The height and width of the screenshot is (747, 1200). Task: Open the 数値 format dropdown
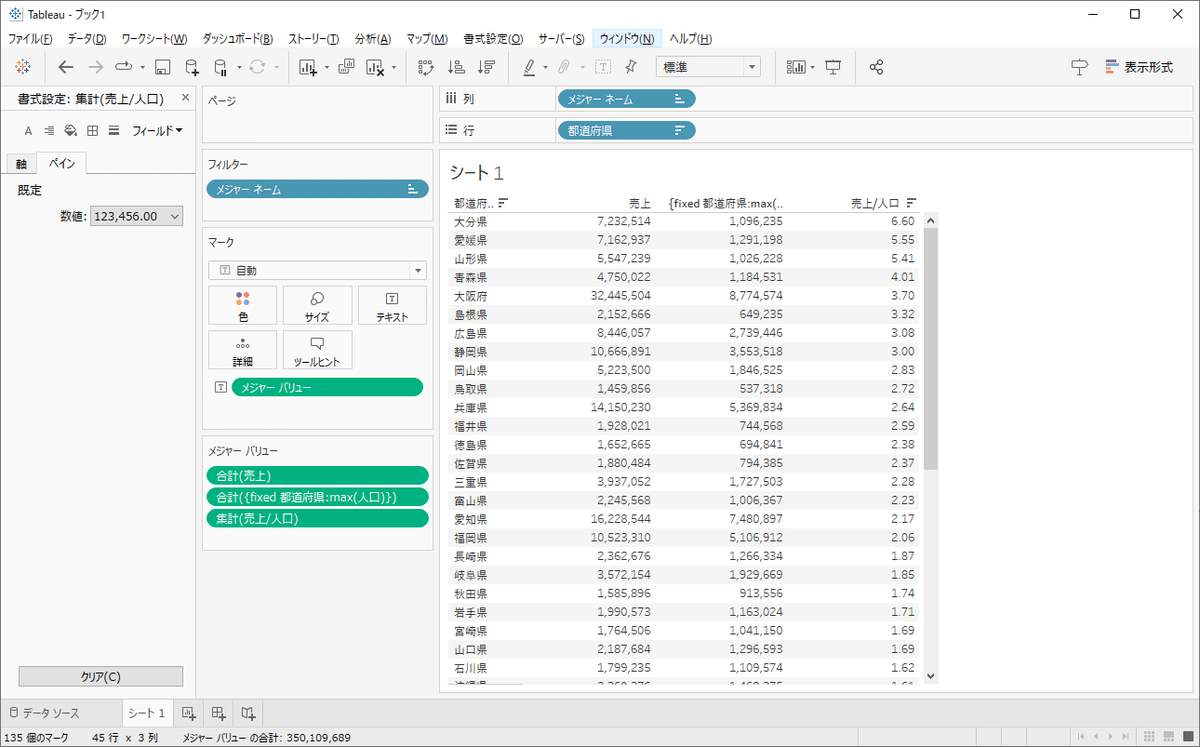(x=137, y=216)
